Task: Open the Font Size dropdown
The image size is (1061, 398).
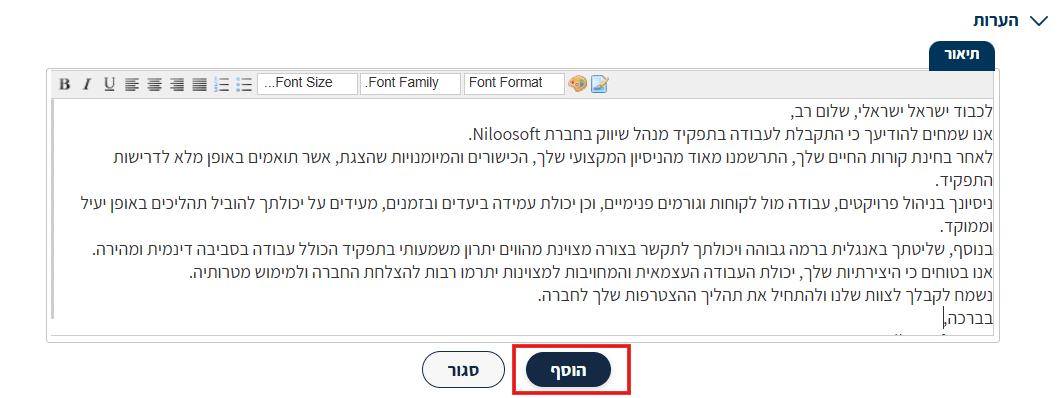Action: pyautogui.click(x=307, y=83)
